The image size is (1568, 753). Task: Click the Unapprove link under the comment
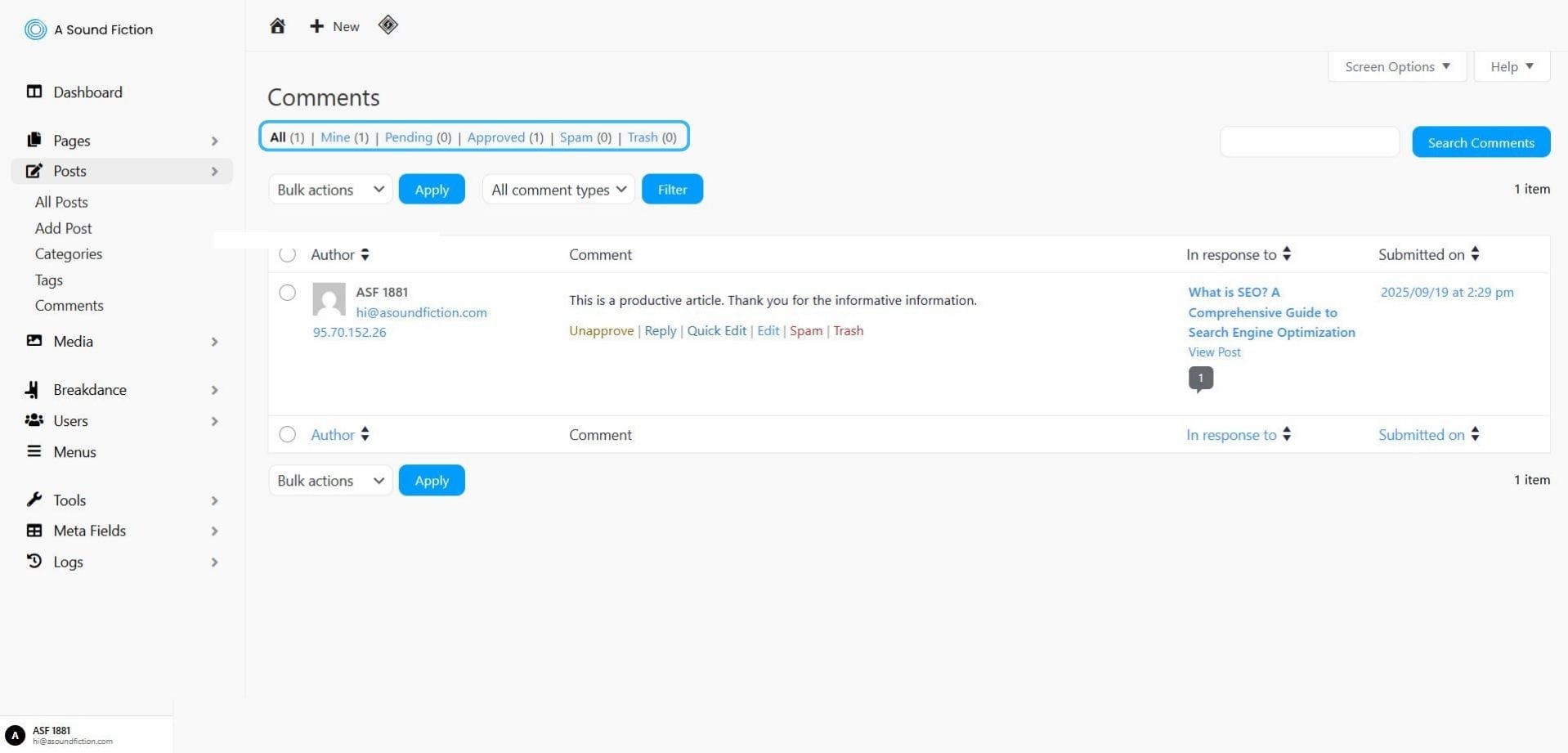tap(601, 331)
